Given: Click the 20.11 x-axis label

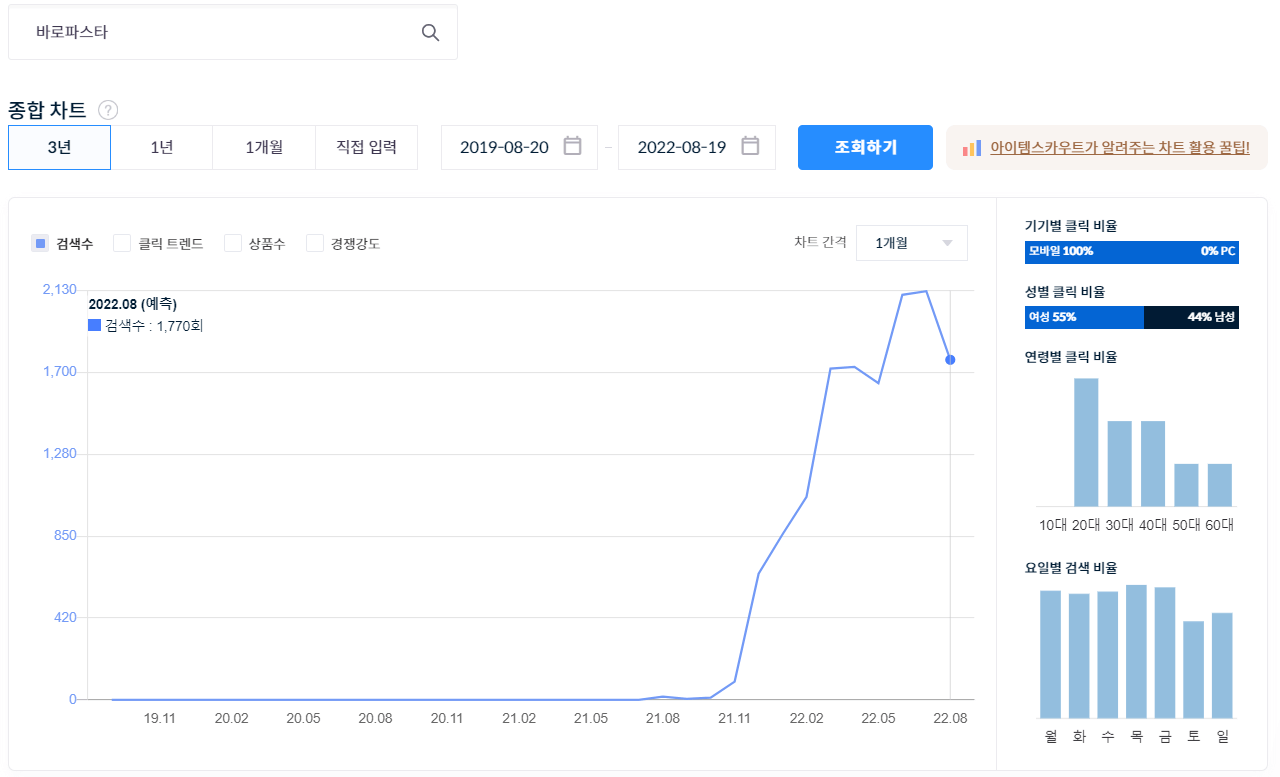Looking at the screenshot, I should pos(447,718).
